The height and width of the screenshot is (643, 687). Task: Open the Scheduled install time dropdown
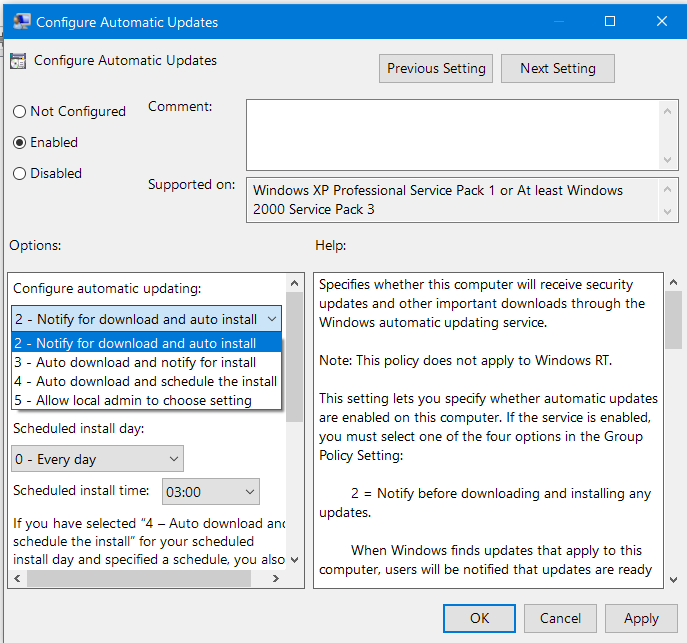[211, 492]
